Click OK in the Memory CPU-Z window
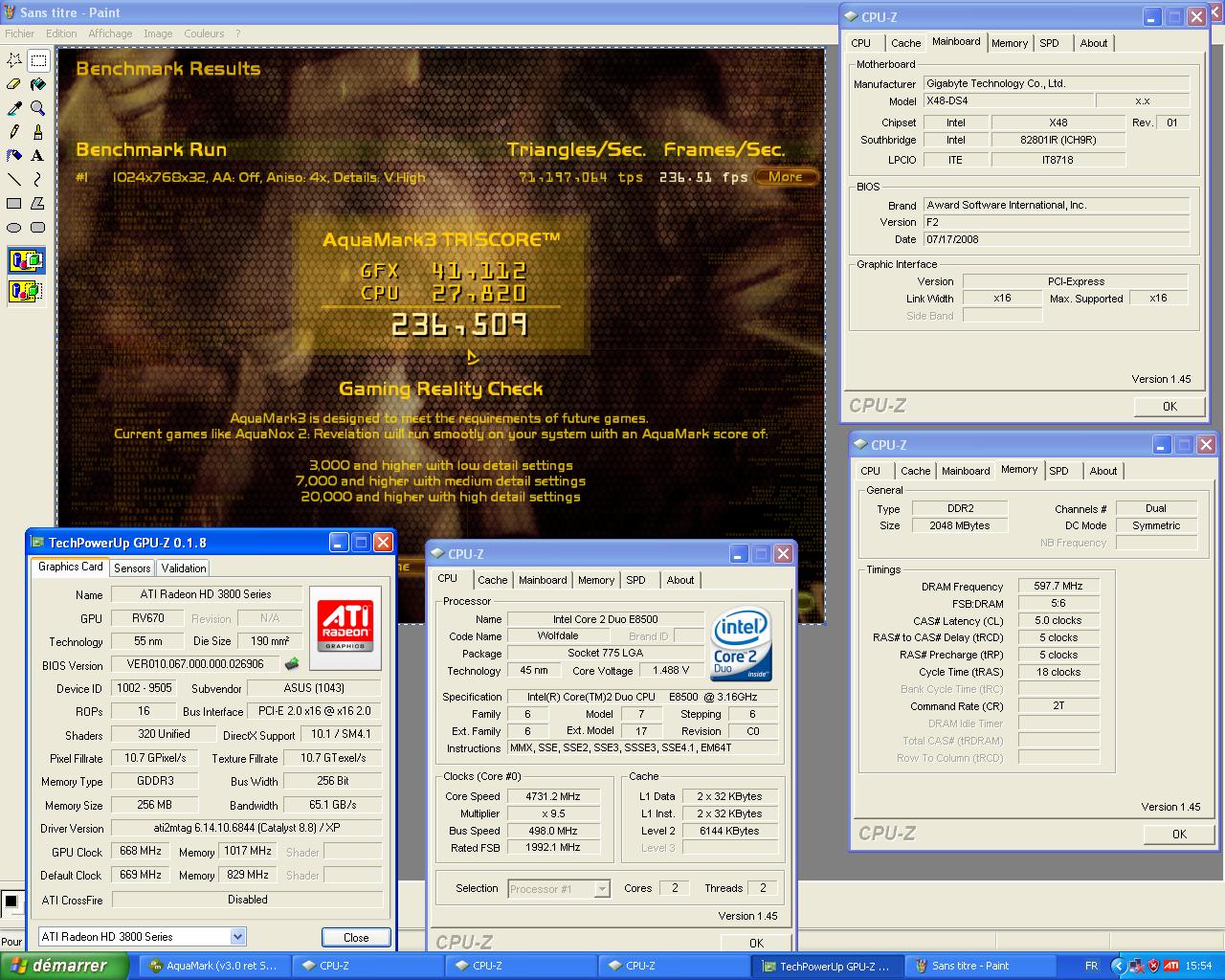1225x980 pixels. (1179, 834)
